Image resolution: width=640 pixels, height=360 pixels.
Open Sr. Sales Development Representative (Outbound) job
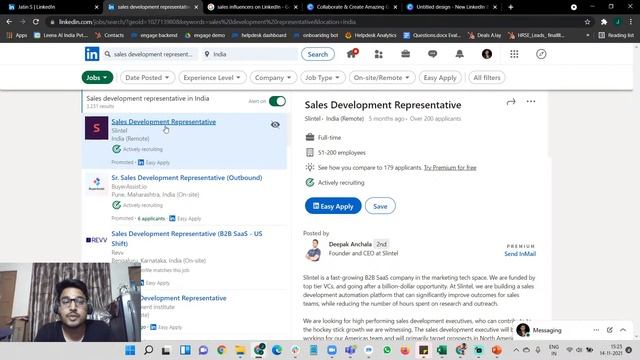(x=187, y=178)
